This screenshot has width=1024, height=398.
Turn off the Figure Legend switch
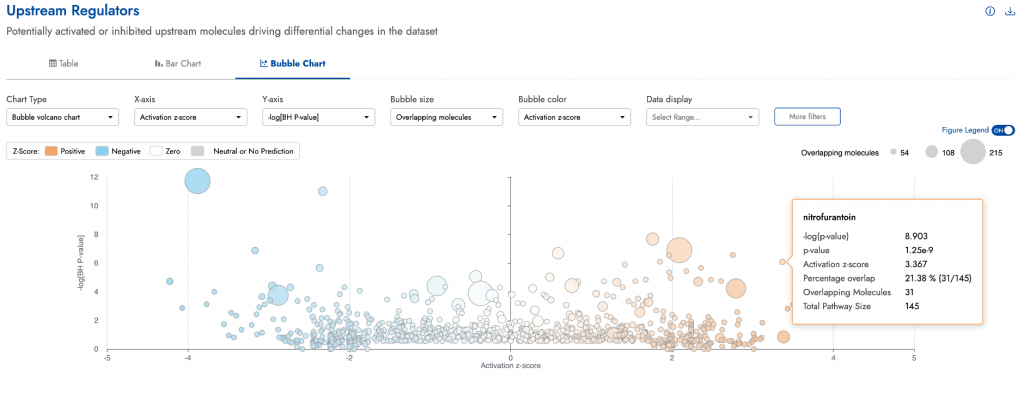click(1003, 130)
